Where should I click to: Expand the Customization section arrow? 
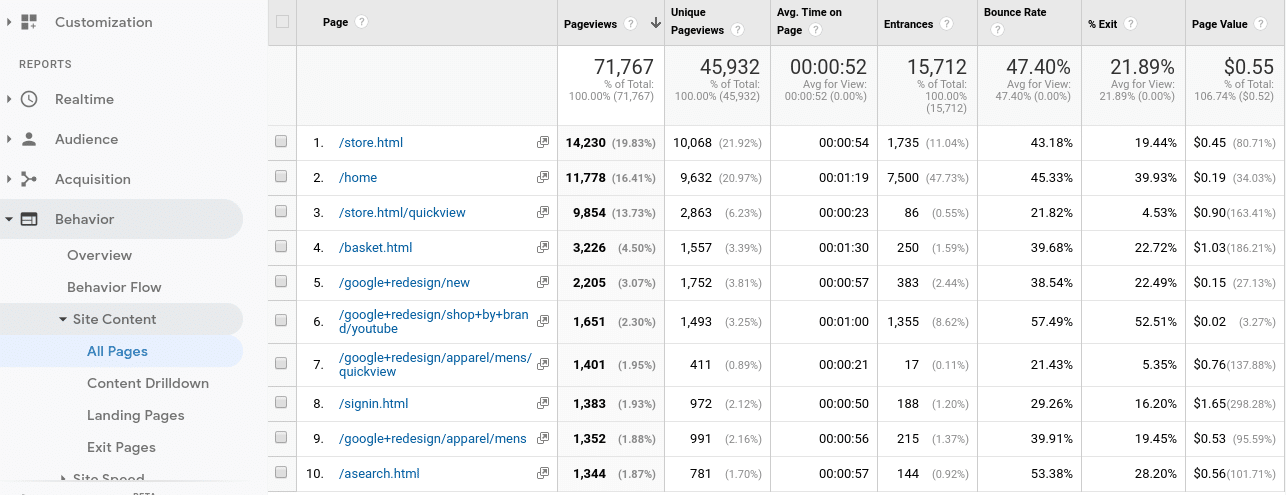point(9,22)
